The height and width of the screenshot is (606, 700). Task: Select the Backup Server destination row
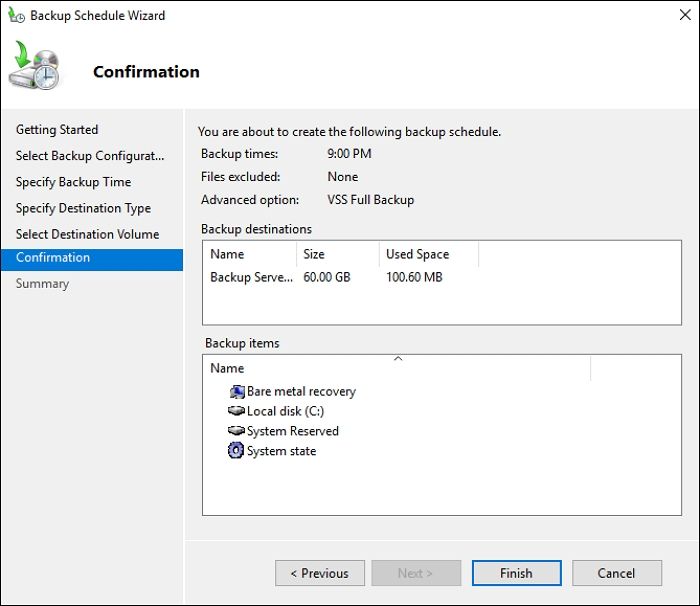251,277
